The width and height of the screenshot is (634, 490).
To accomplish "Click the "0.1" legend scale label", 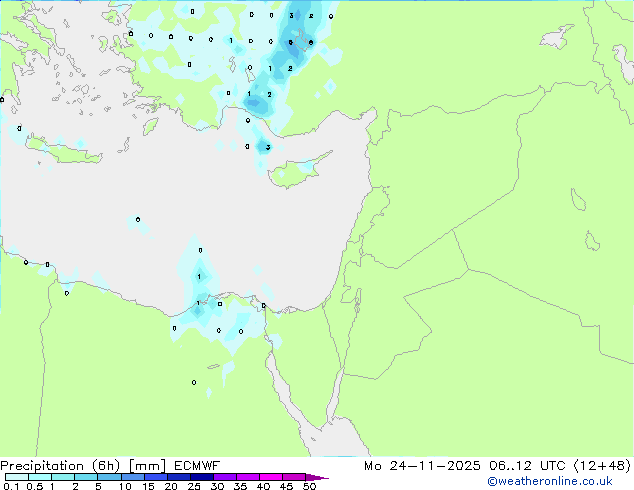I will 11,486.
